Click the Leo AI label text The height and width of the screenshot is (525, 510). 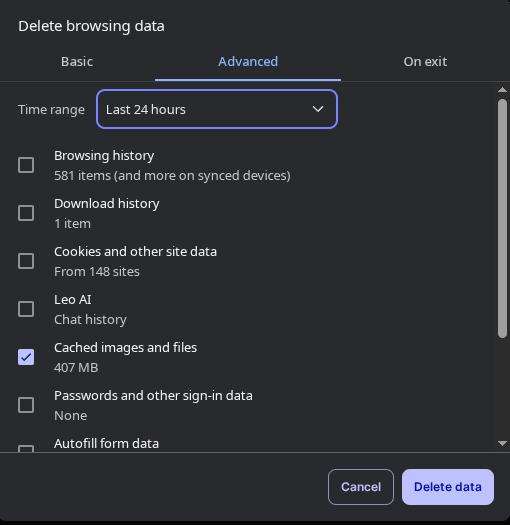(73, 300)
